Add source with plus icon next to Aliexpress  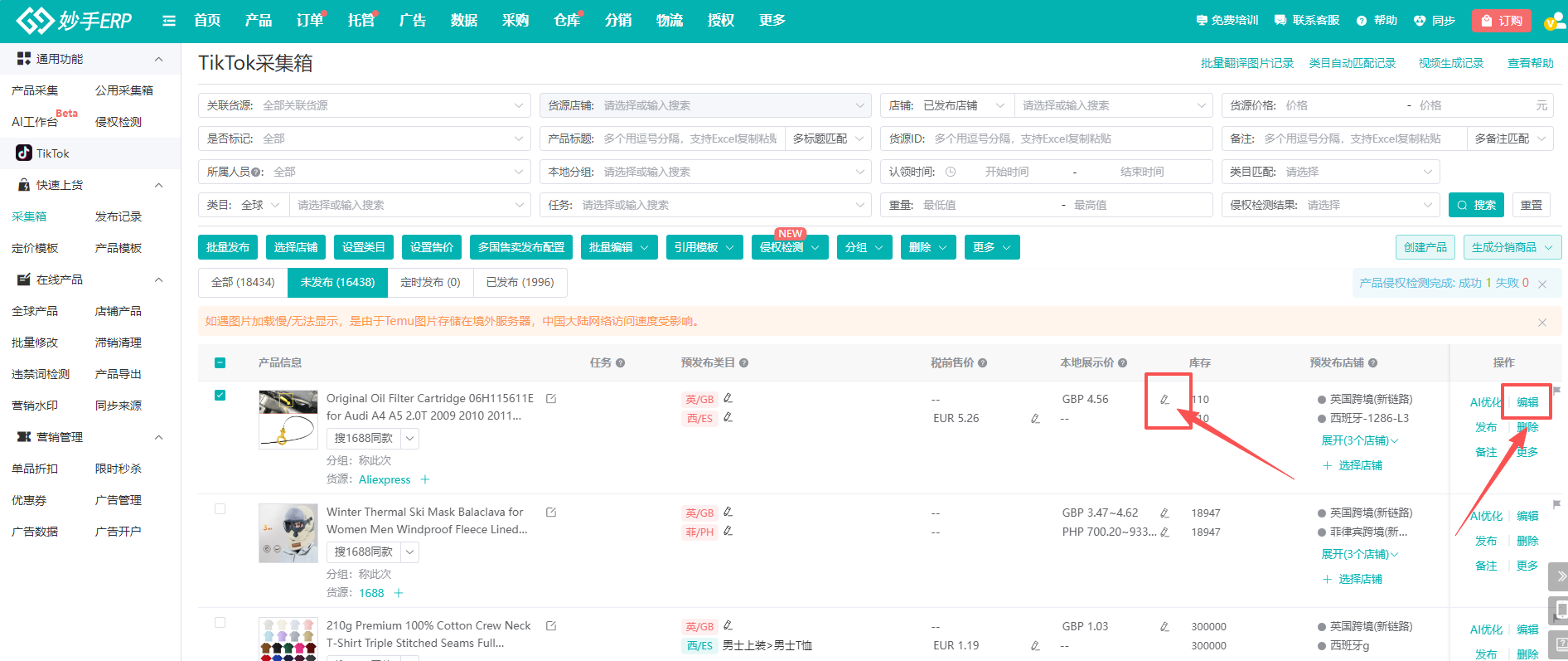point(425,479)
